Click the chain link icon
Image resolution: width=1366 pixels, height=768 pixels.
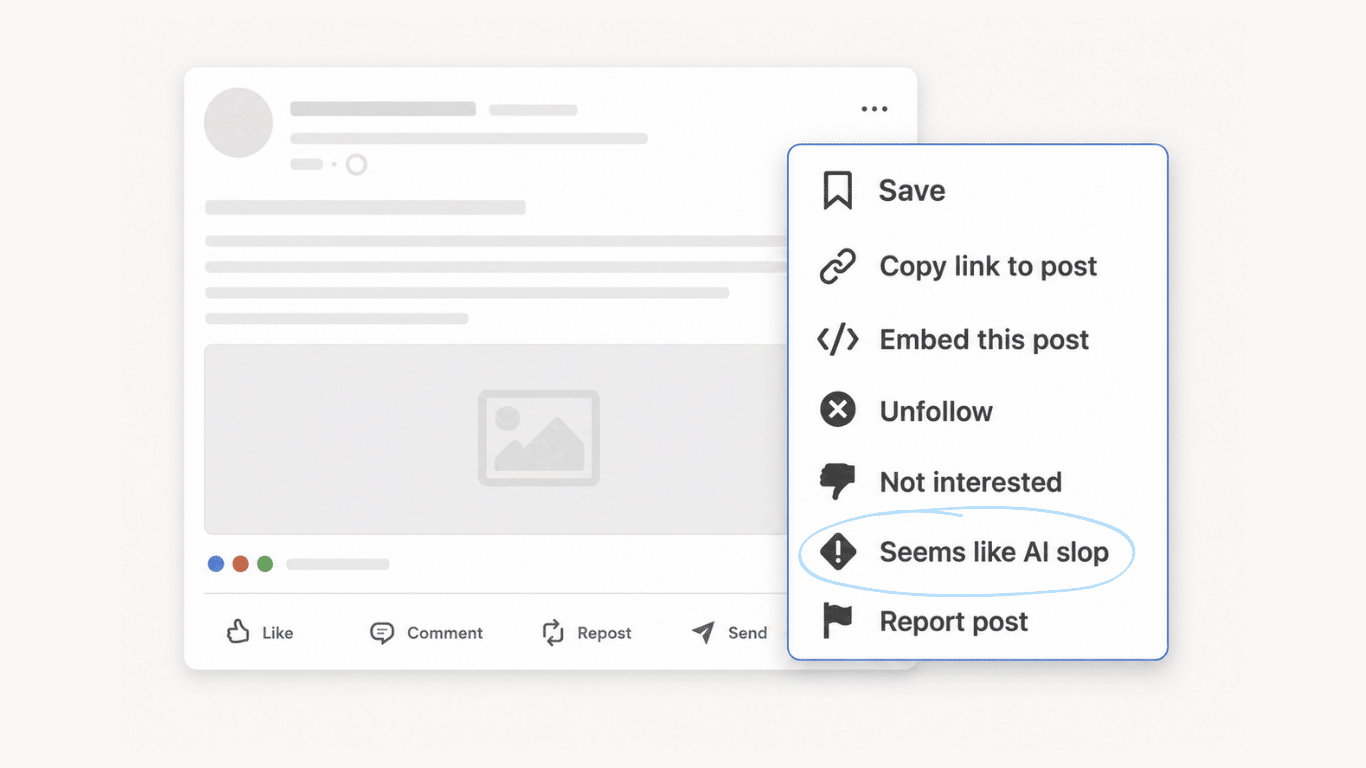point(837,267)
